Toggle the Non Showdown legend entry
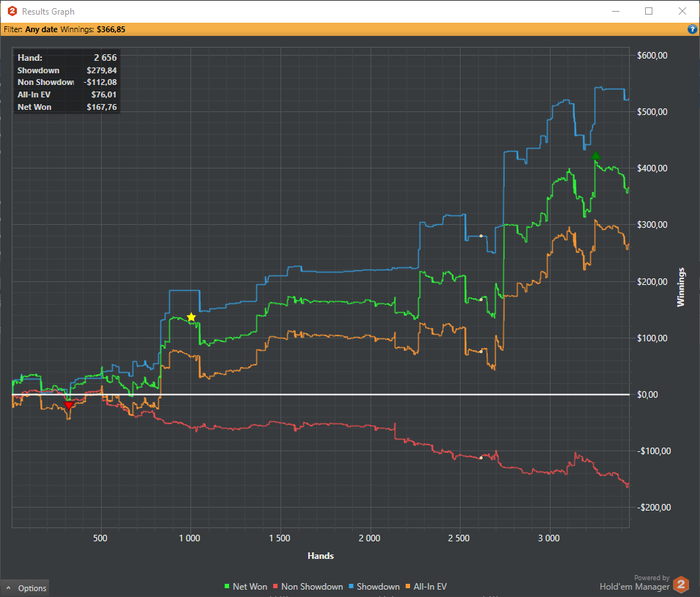Image resolution: width=700 pixels, height=597 pixels. [308, 586]
